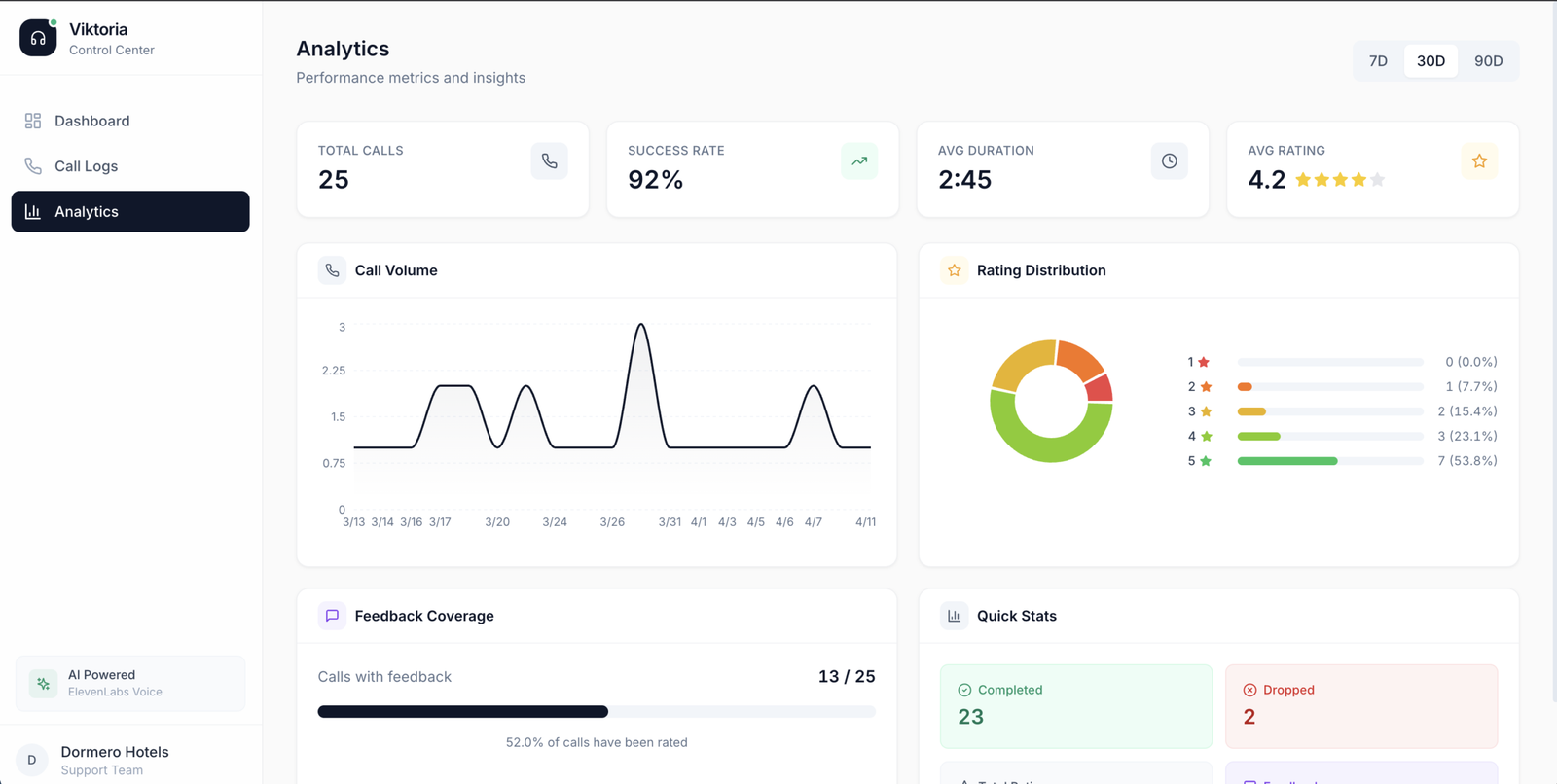Click the Dropped calls stat card
This screenshot has height=784, width=1557.
1360,706
